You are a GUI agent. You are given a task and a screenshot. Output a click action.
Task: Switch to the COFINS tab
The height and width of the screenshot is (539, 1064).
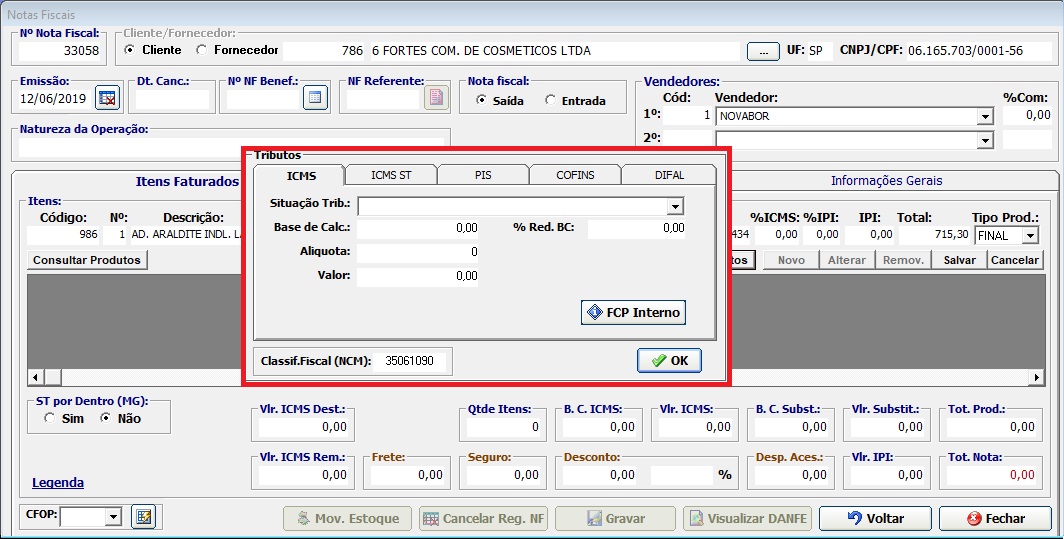575,175
